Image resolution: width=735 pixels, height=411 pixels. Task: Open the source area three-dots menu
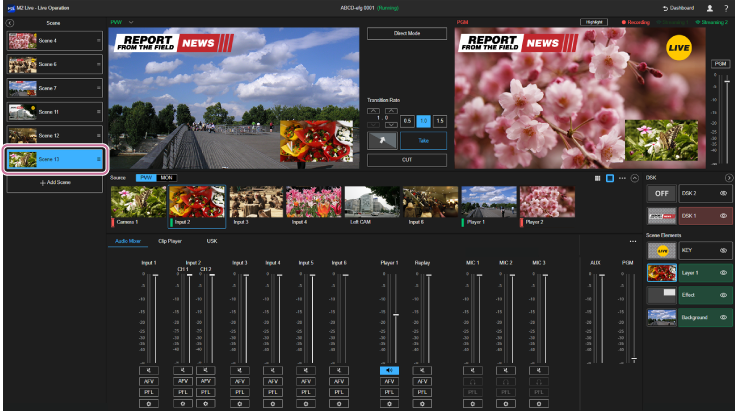click(622, 177)
